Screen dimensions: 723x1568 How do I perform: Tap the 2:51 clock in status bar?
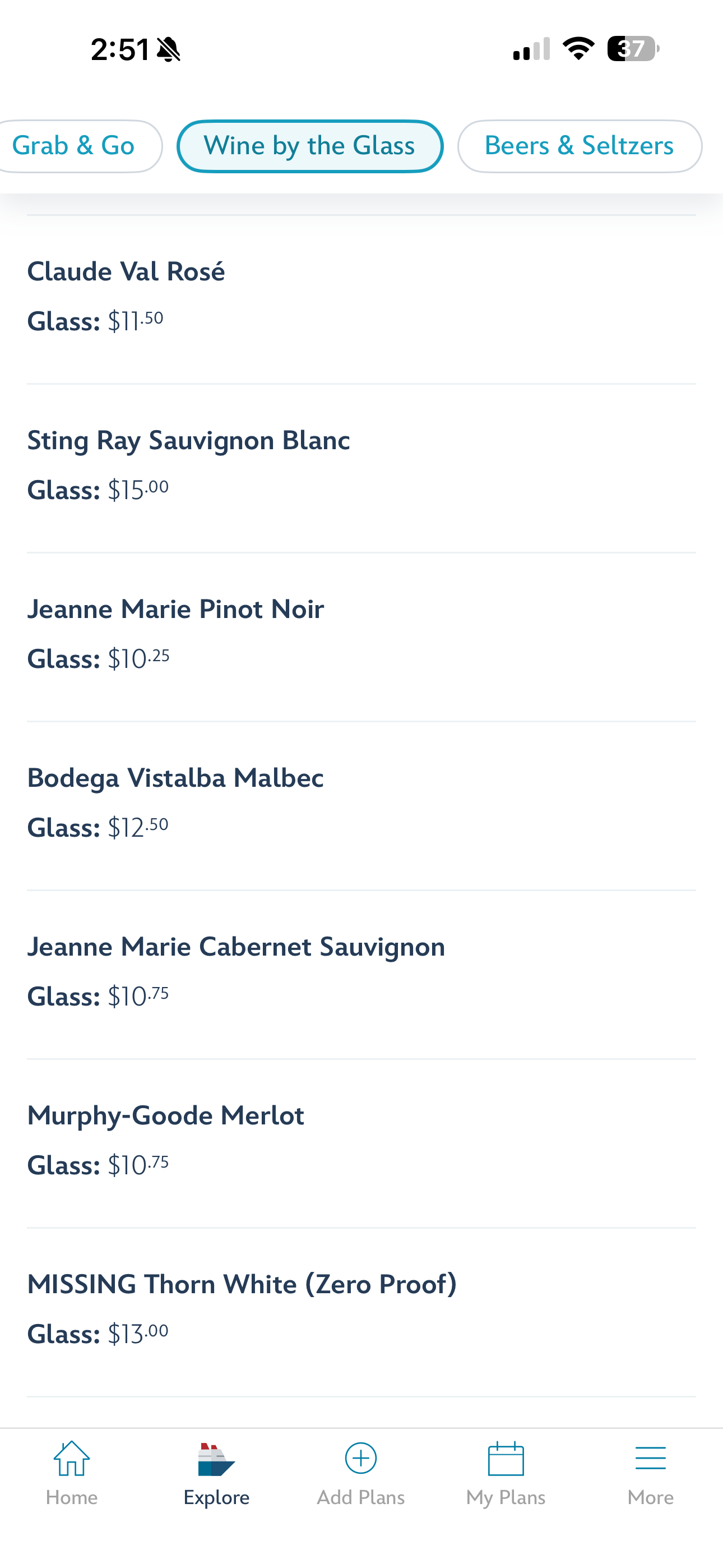coord(120,49)
